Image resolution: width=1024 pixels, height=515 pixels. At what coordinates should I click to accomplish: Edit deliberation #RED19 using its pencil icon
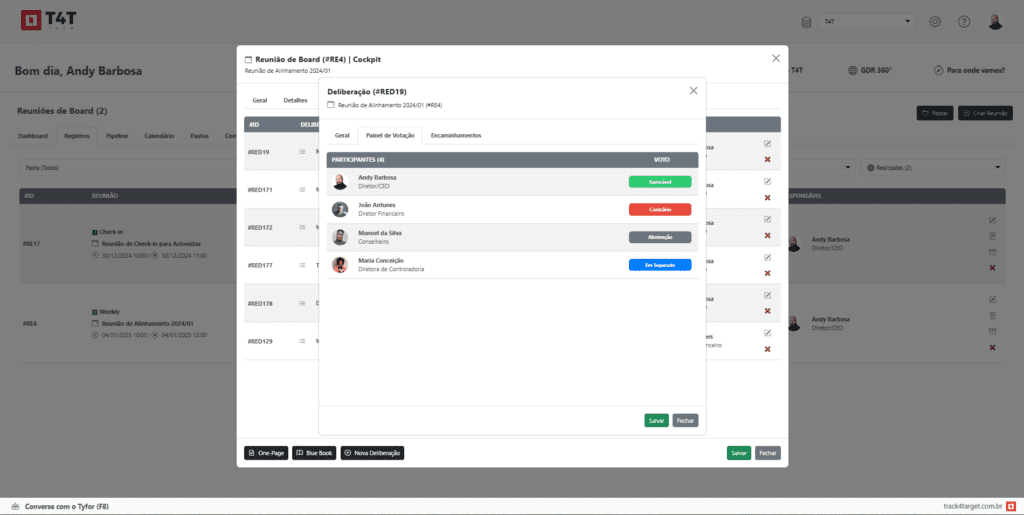point(767,144)
